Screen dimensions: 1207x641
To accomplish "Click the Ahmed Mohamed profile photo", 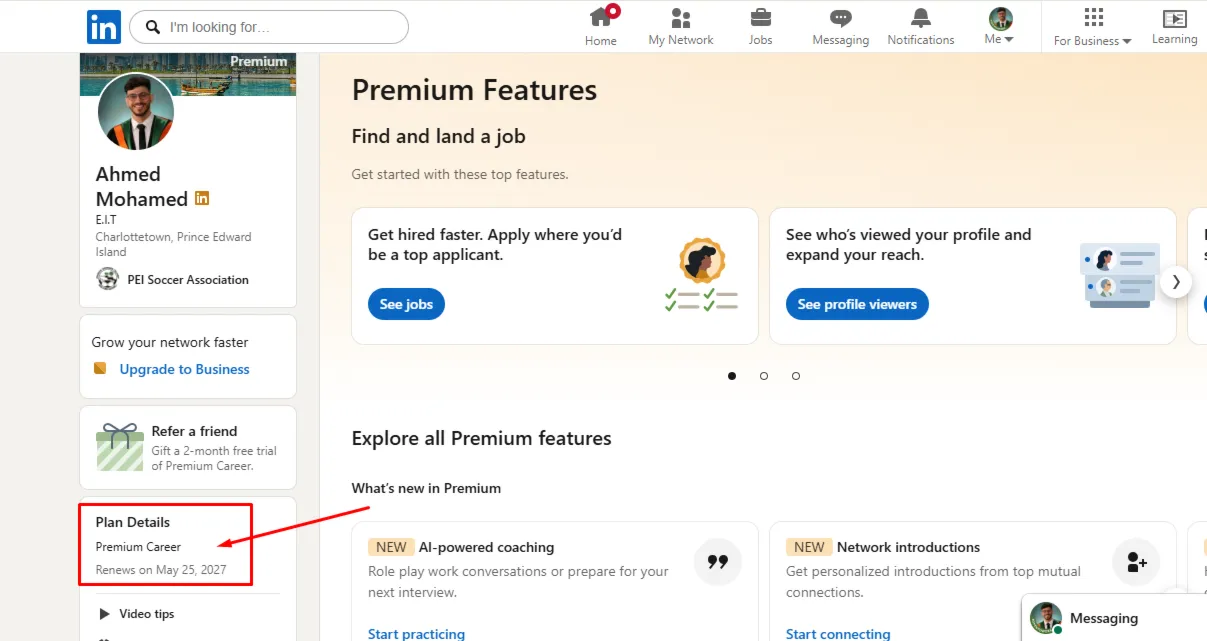I will 136,112.
